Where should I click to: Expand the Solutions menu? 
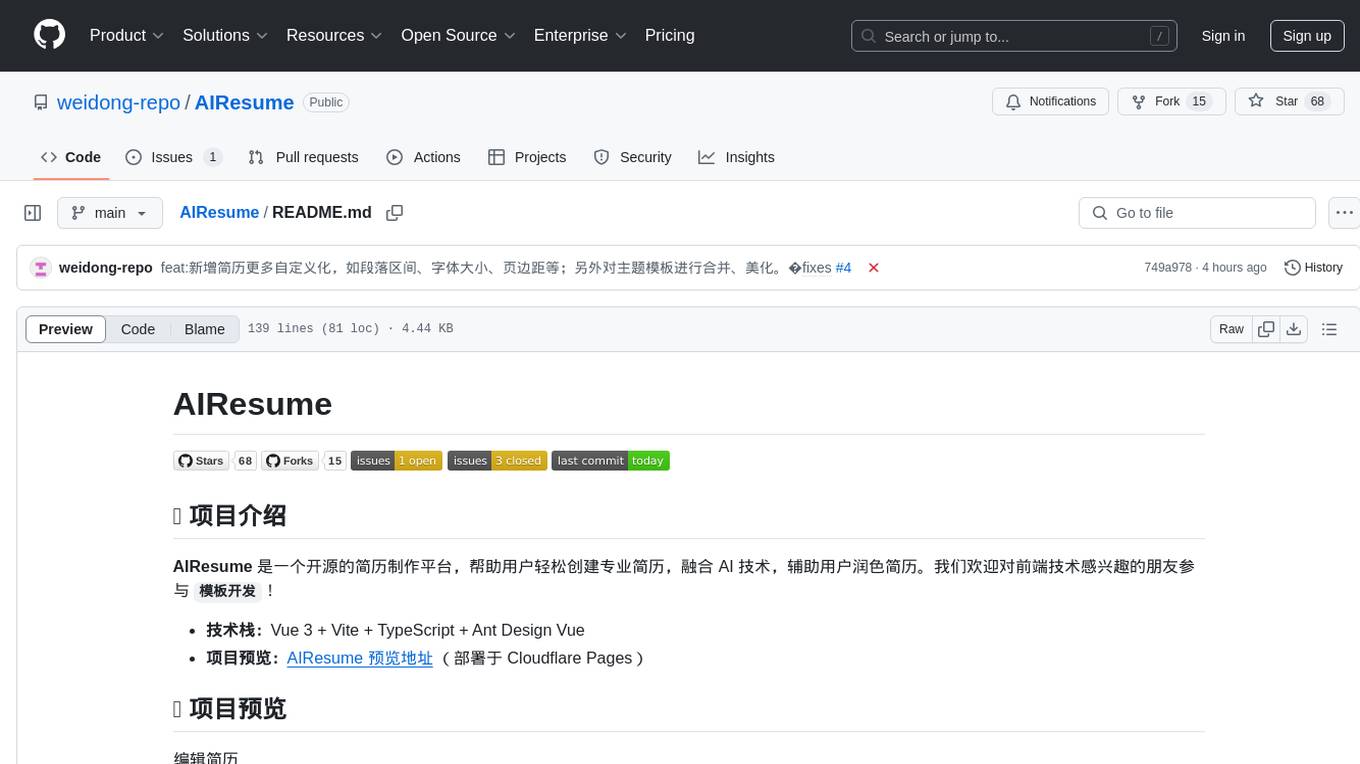[226, 35]
